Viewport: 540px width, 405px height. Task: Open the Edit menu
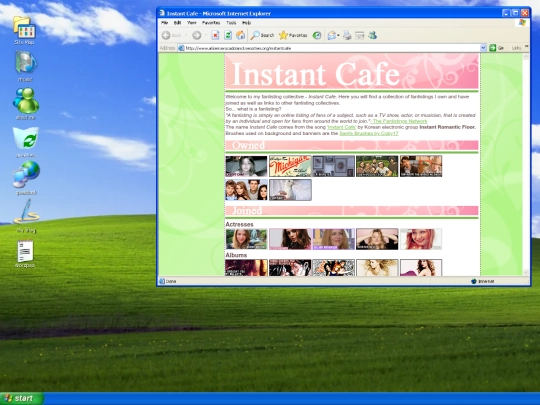pos(177,23)
